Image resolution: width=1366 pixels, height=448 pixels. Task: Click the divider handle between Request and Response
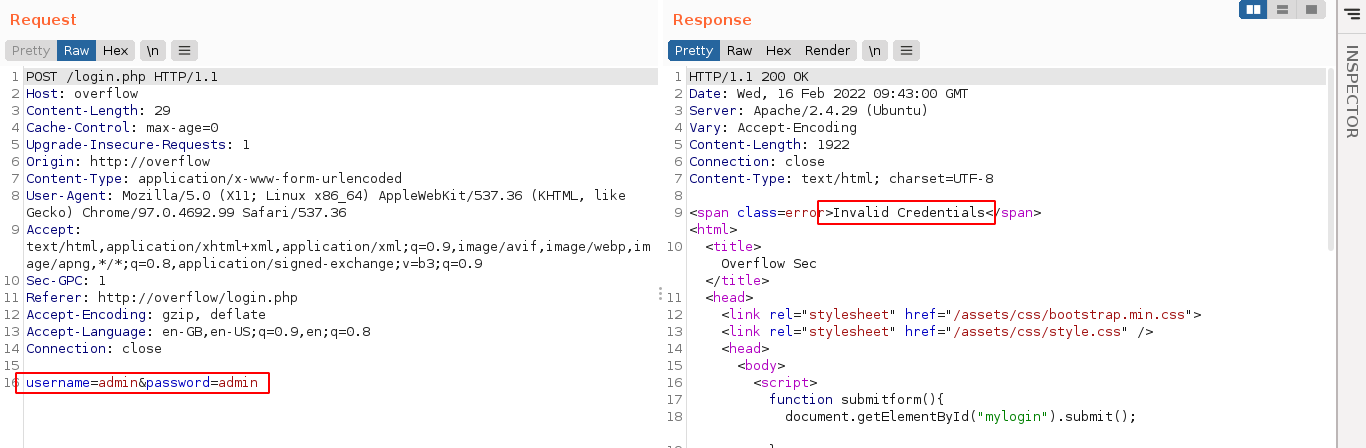point(660,293)
